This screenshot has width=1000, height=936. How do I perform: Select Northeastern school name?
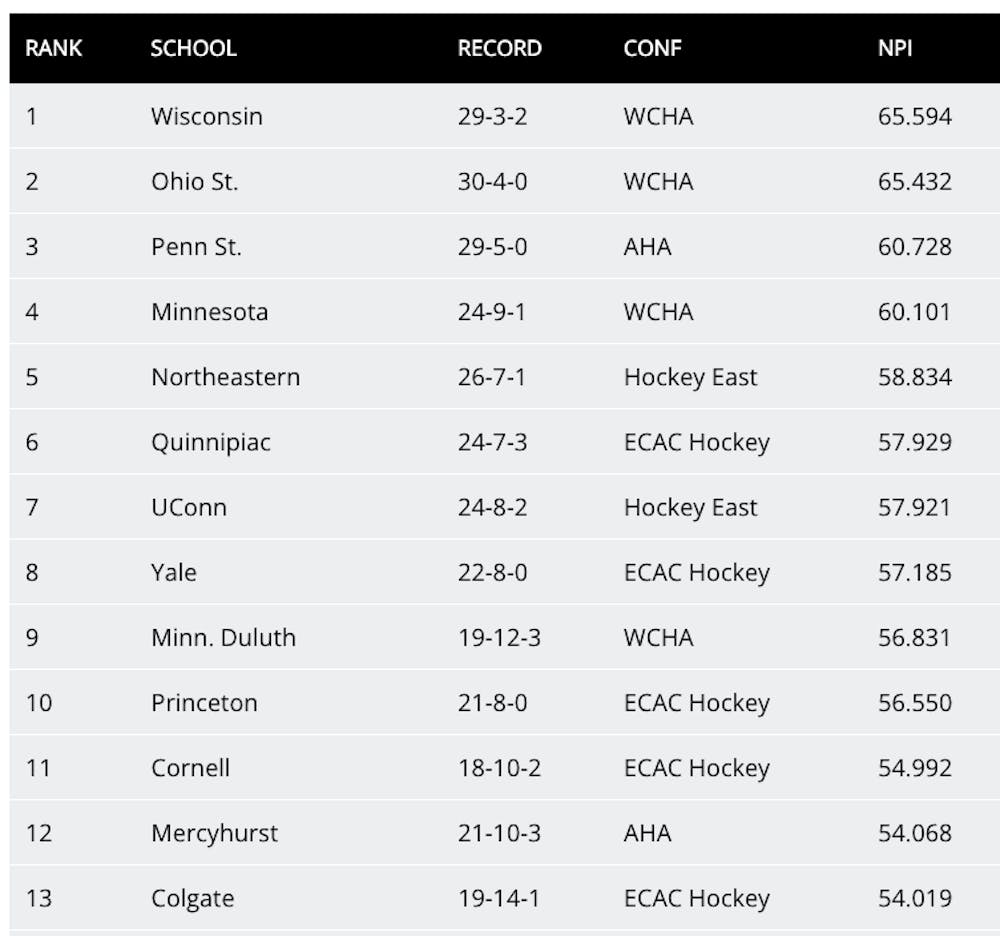(x=225, y=377)
